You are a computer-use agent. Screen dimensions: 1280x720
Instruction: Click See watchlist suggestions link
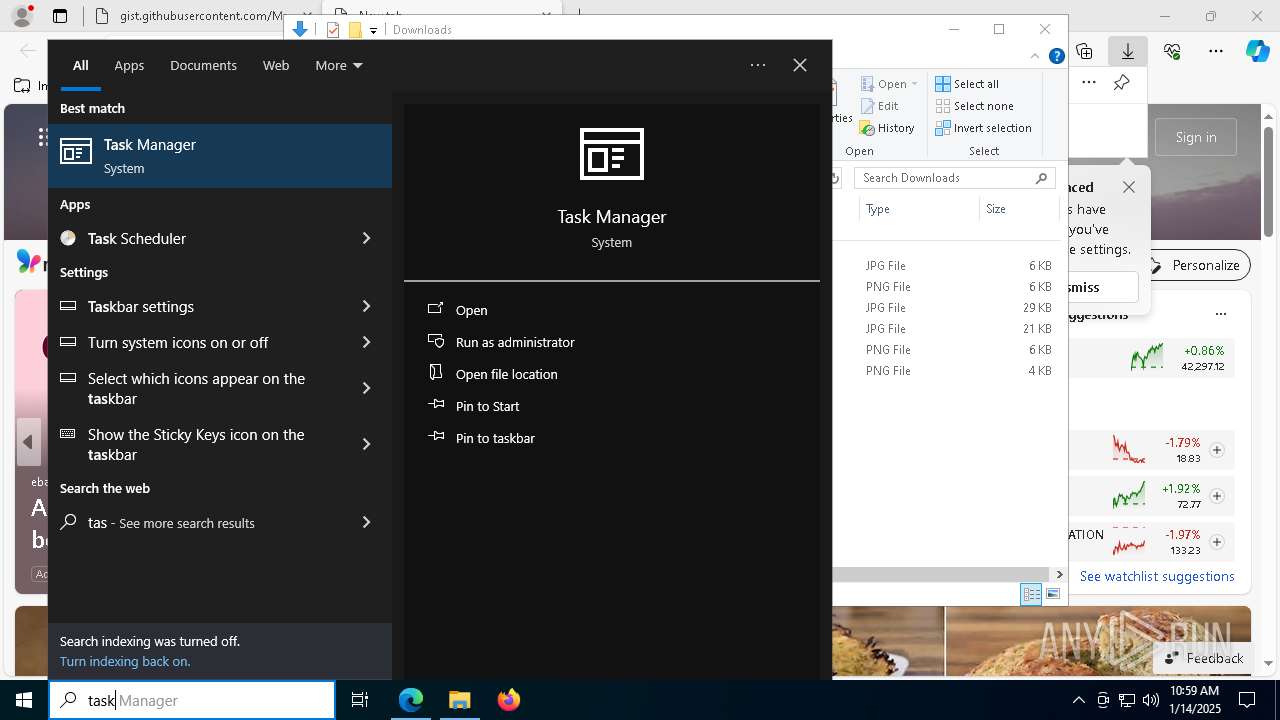point(1157,576)
